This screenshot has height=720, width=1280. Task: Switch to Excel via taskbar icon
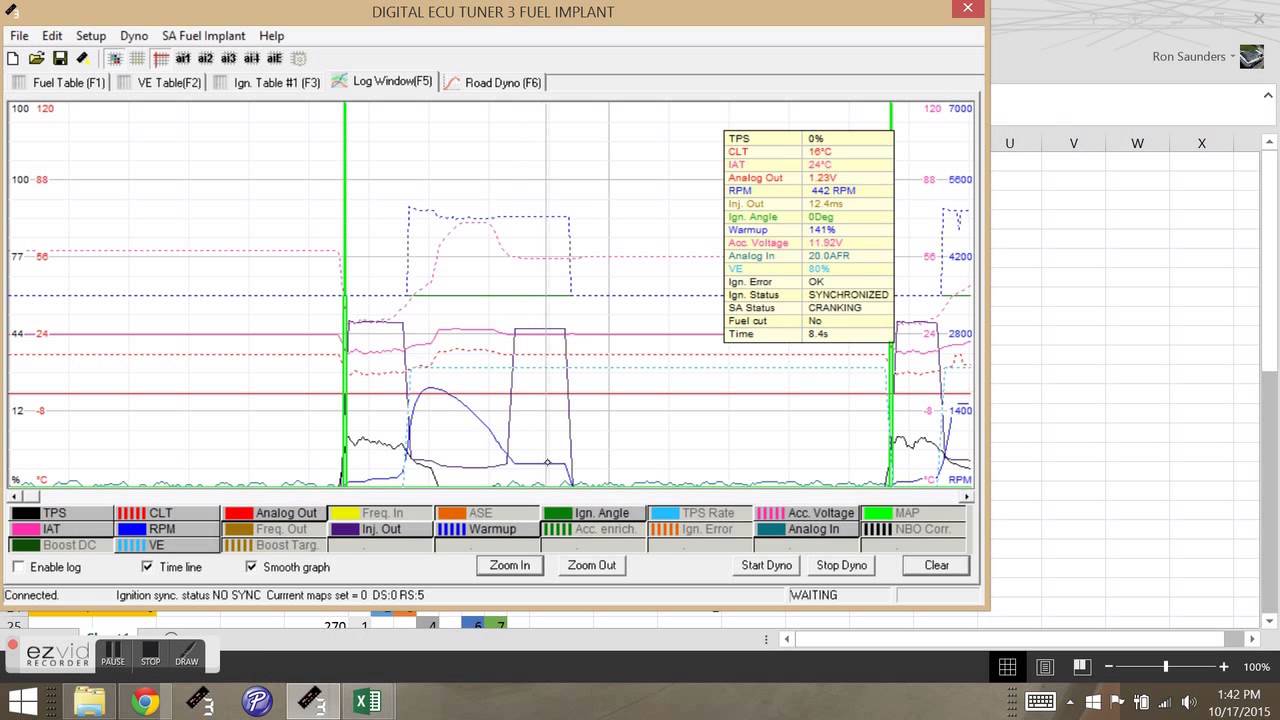pos(367,701)
